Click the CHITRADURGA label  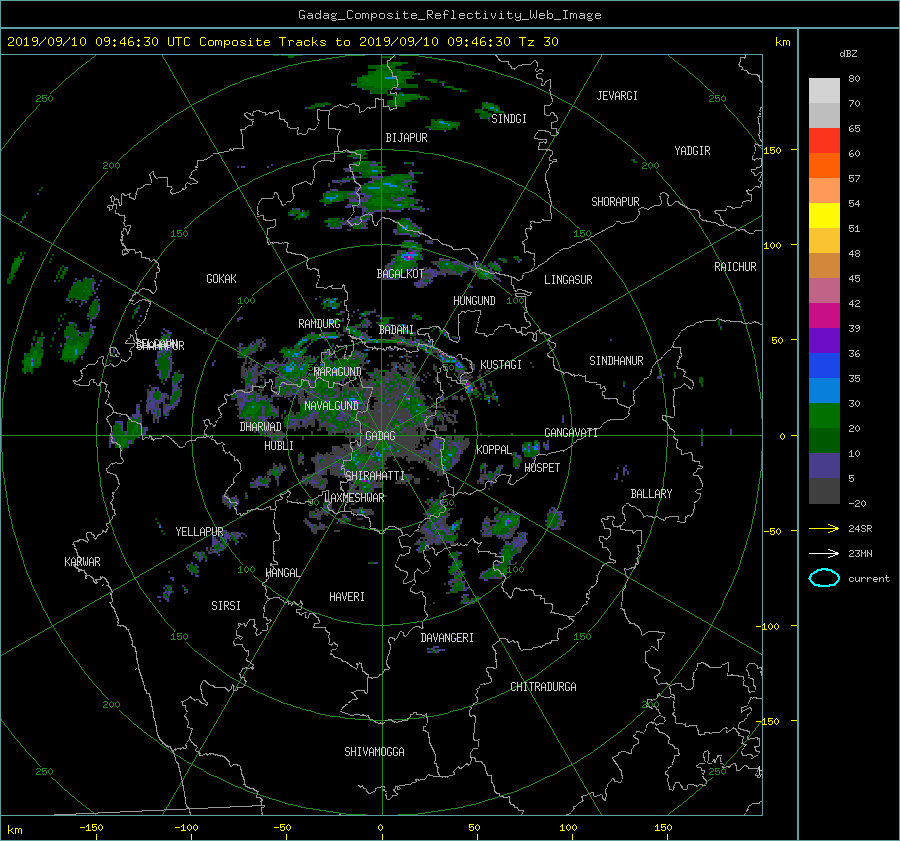(x=544, y=687)
